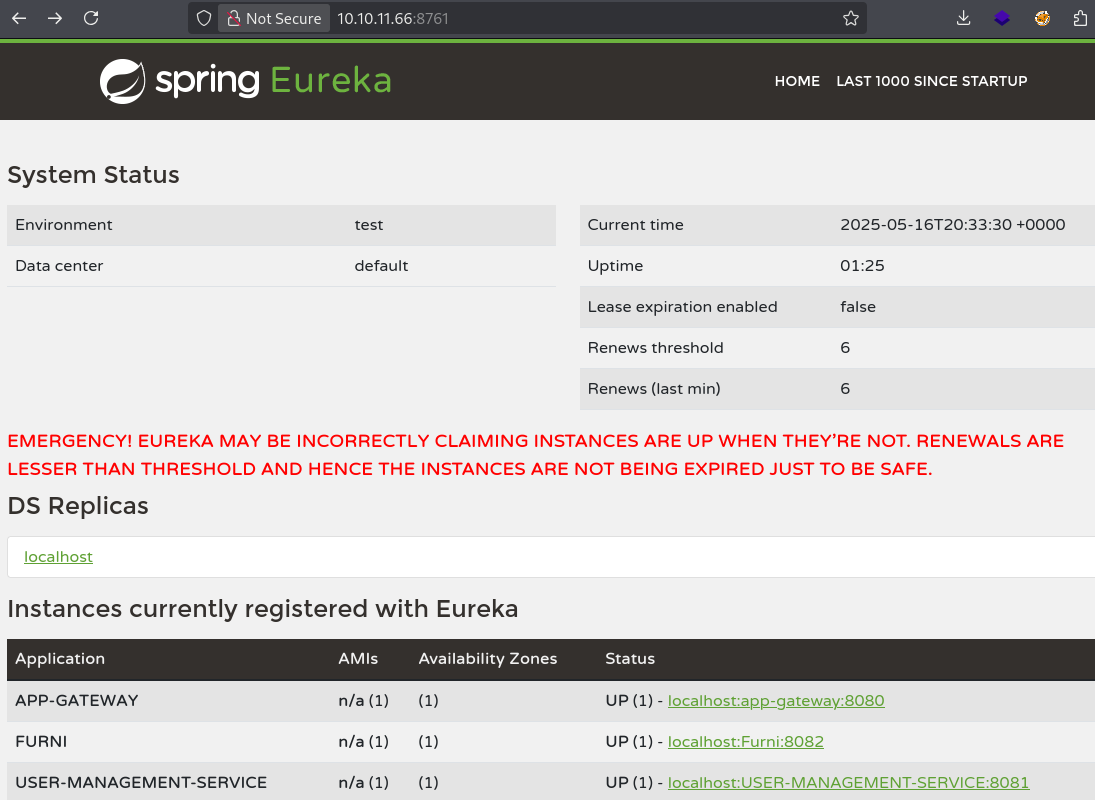Image resolution: width=1095 pixels, height=800 pixels.
Task: Open the tracking protection shield icon
Action: click(x=204, y=18)
